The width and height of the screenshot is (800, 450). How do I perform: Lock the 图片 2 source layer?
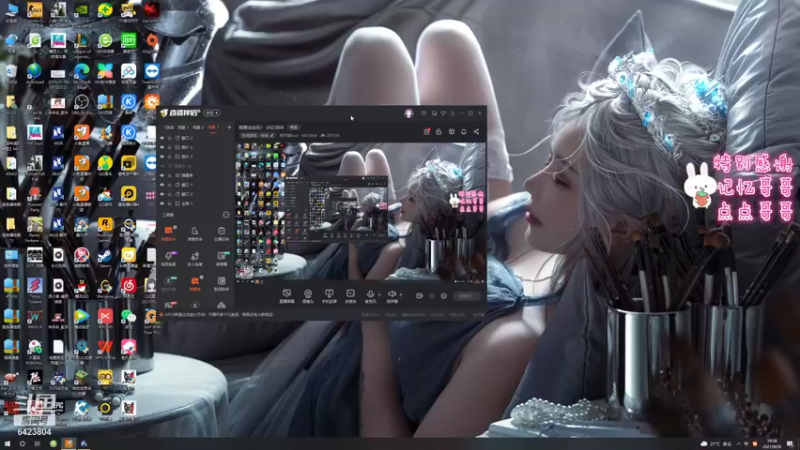pyautogui.click(x=169, y=147)
